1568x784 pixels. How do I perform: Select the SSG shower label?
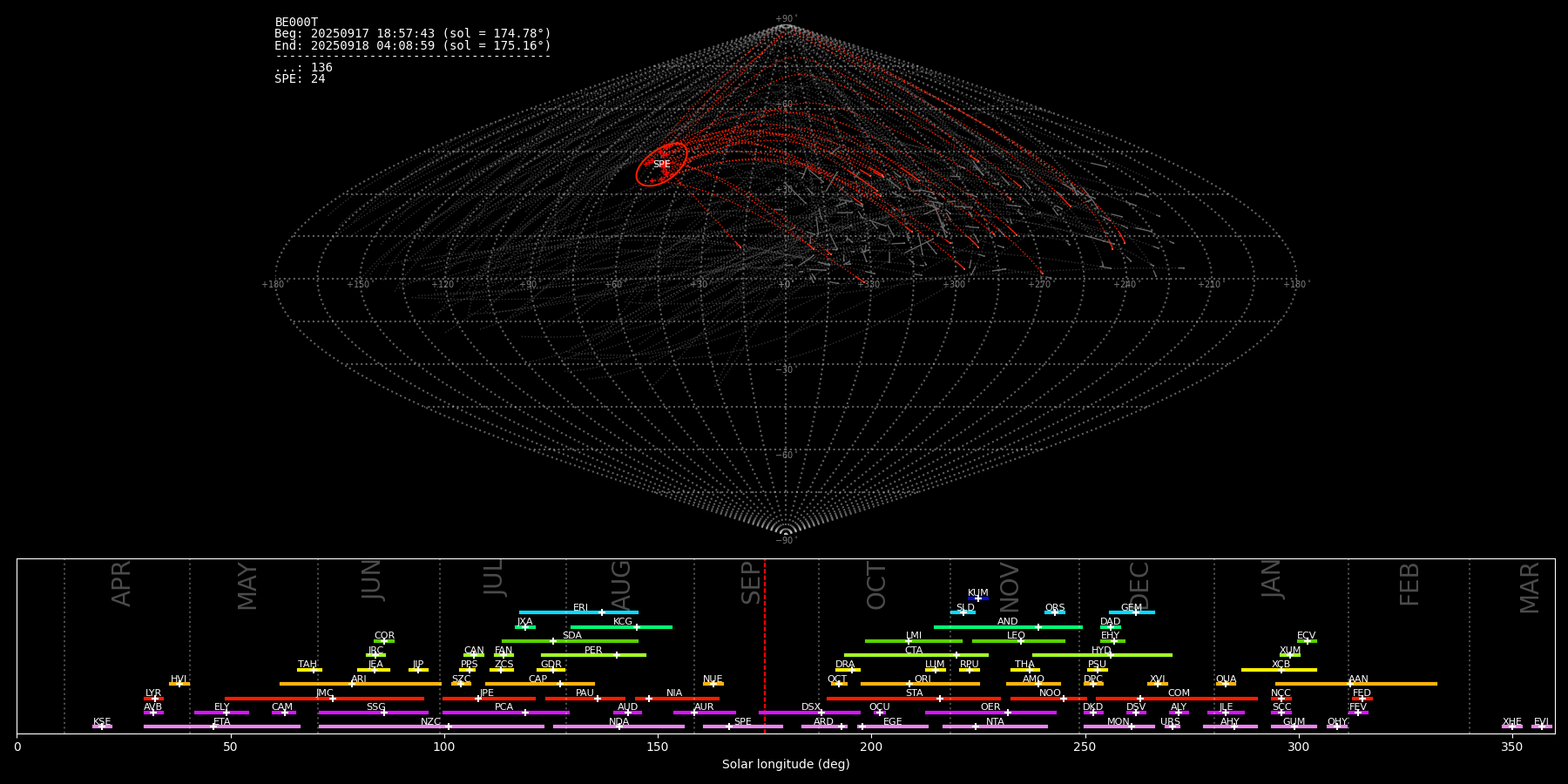pos(375,707)
